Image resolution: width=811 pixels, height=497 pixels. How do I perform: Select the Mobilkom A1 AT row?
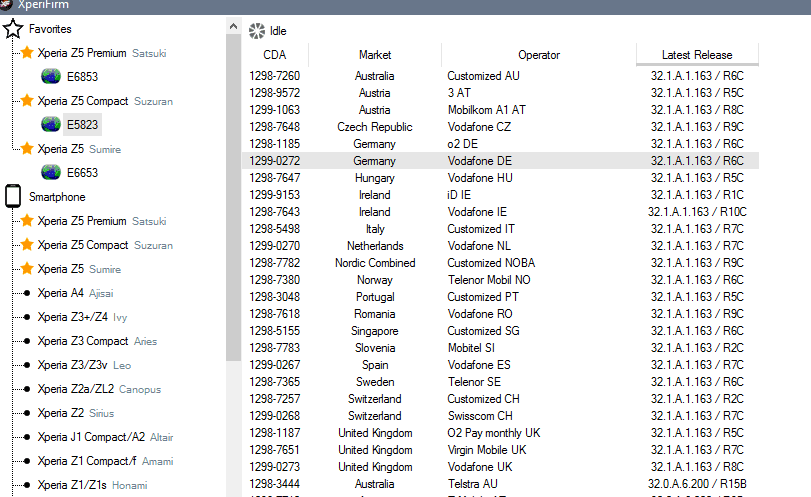click(x=500, y=110)
